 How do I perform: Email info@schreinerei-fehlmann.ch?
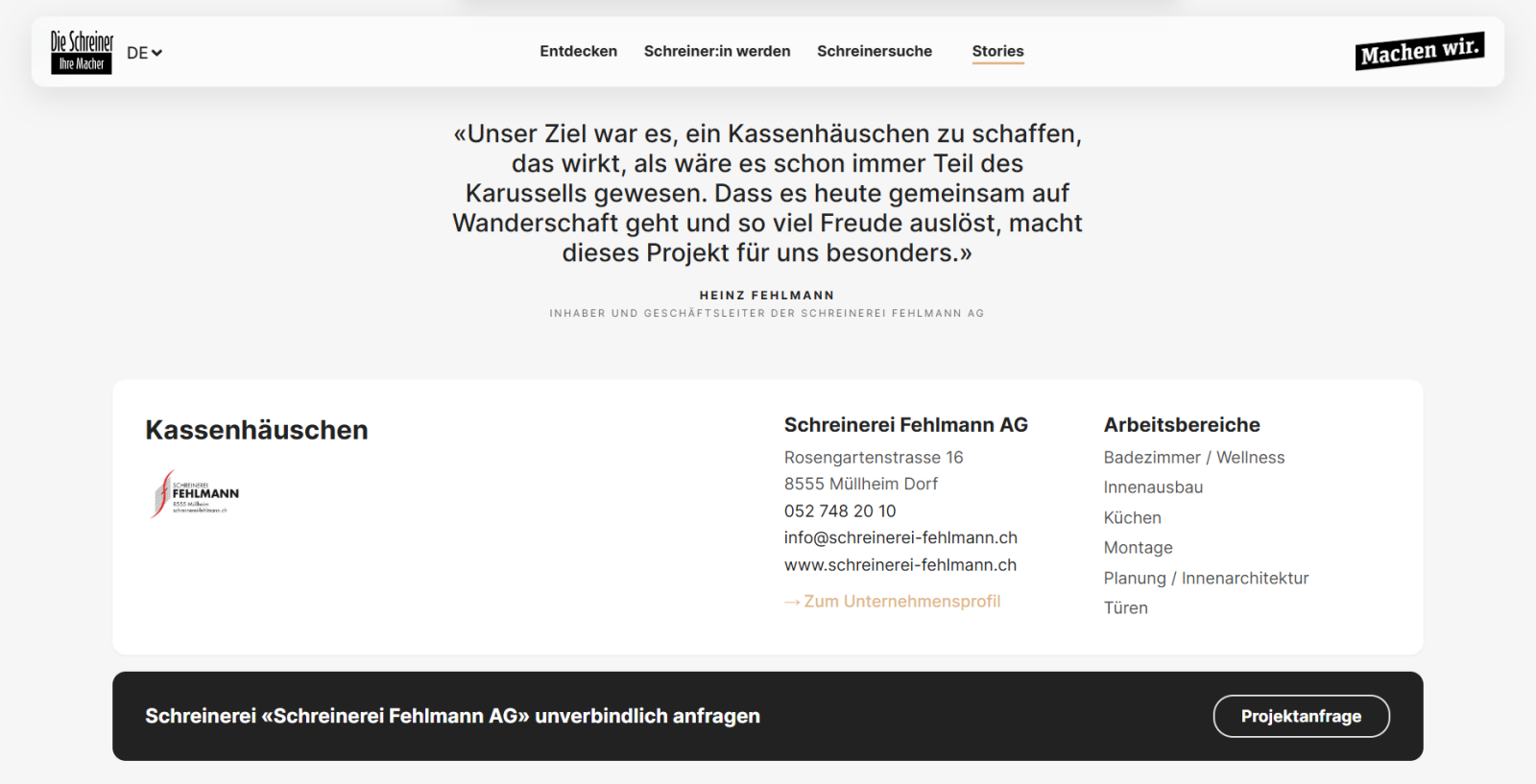click(x=900, y=537)
